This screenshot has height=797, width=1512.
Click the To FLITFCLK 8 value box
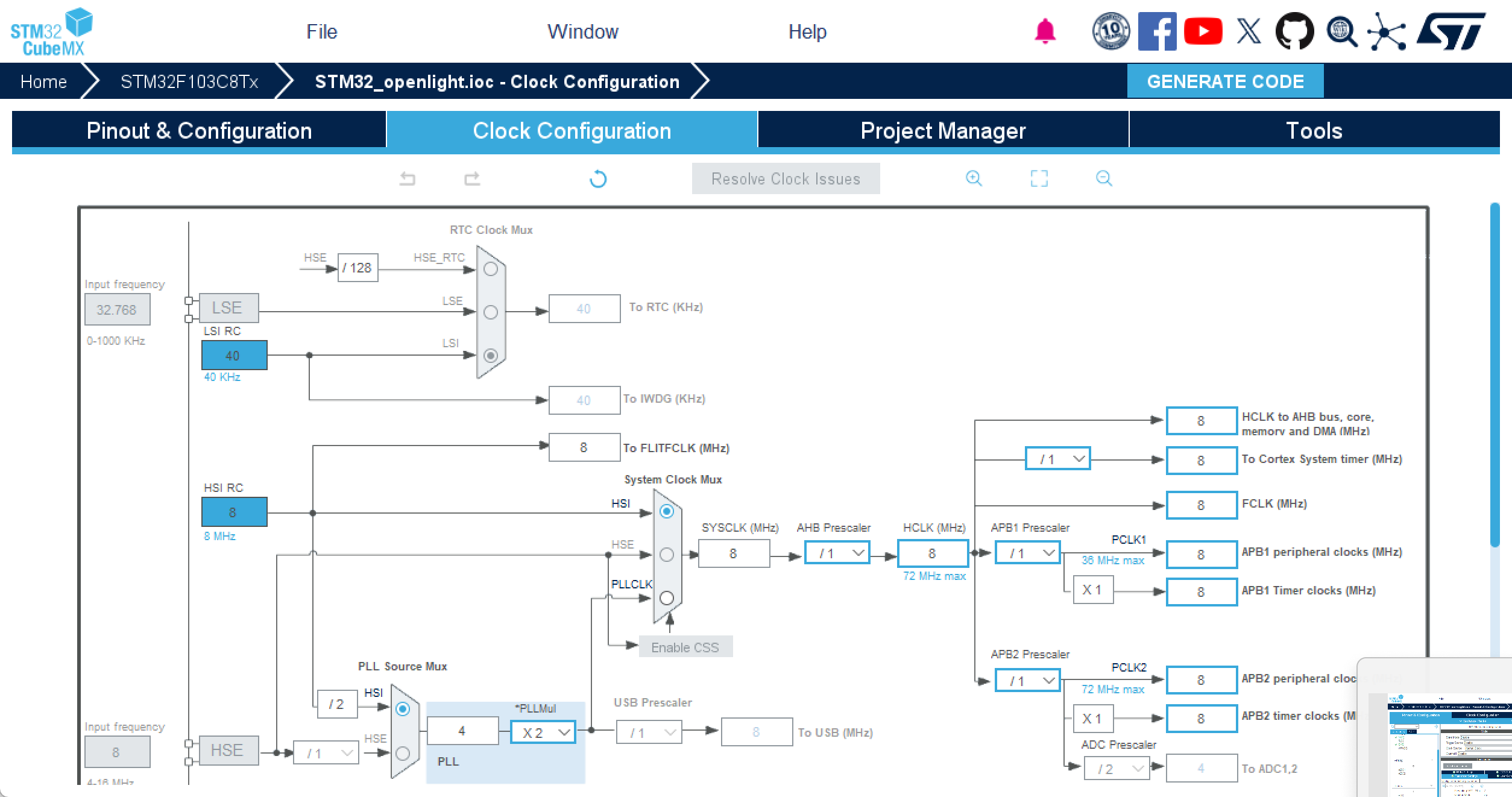coord(584,447)
